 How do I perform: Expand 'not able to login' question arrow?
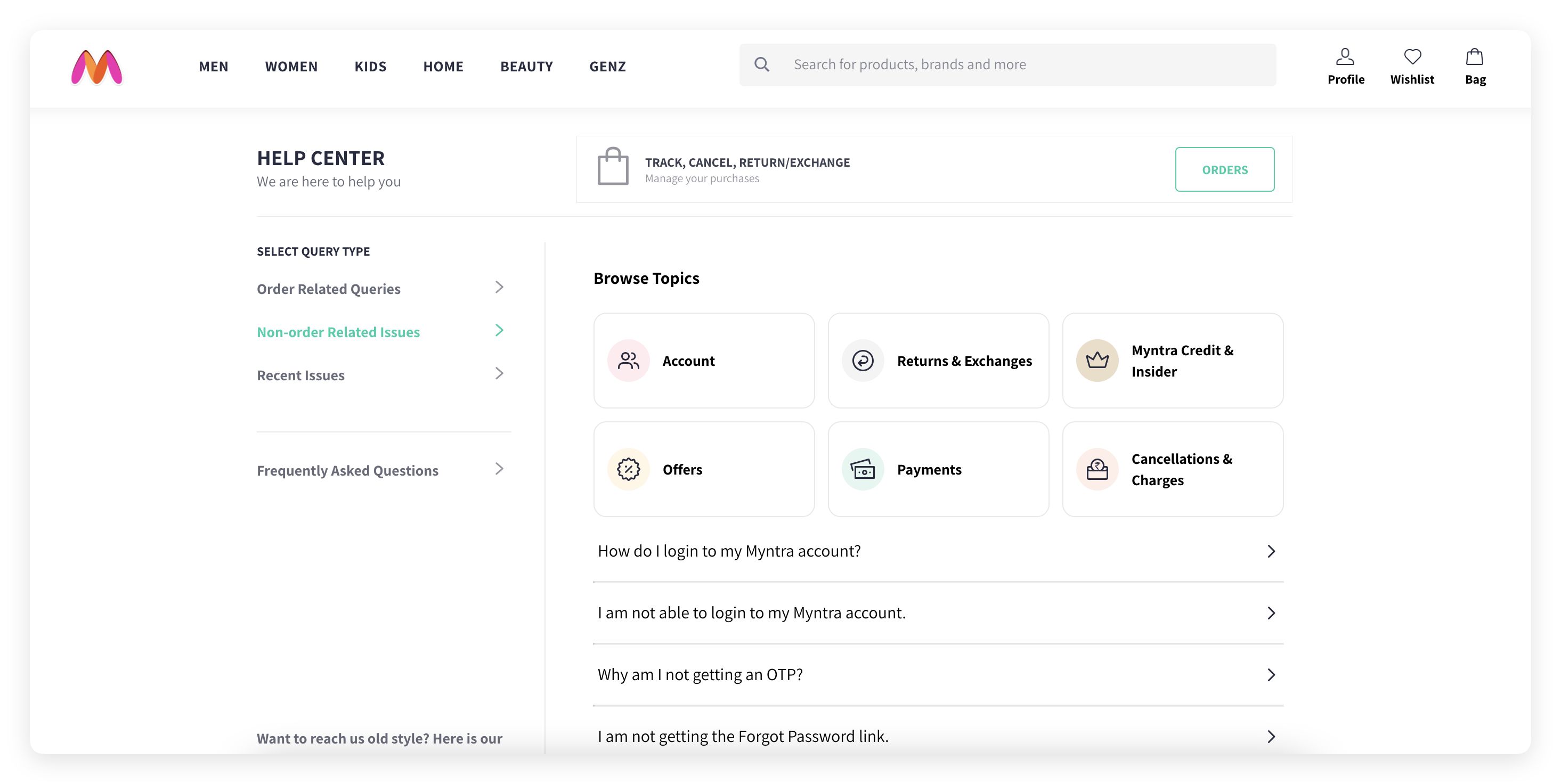coord(1271,612)
